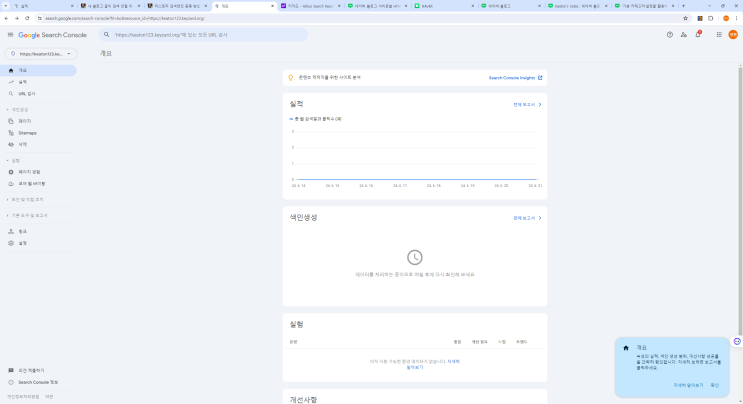Click the round assistant icon at right edge
The image size is (743, 404).
point(737,341)
